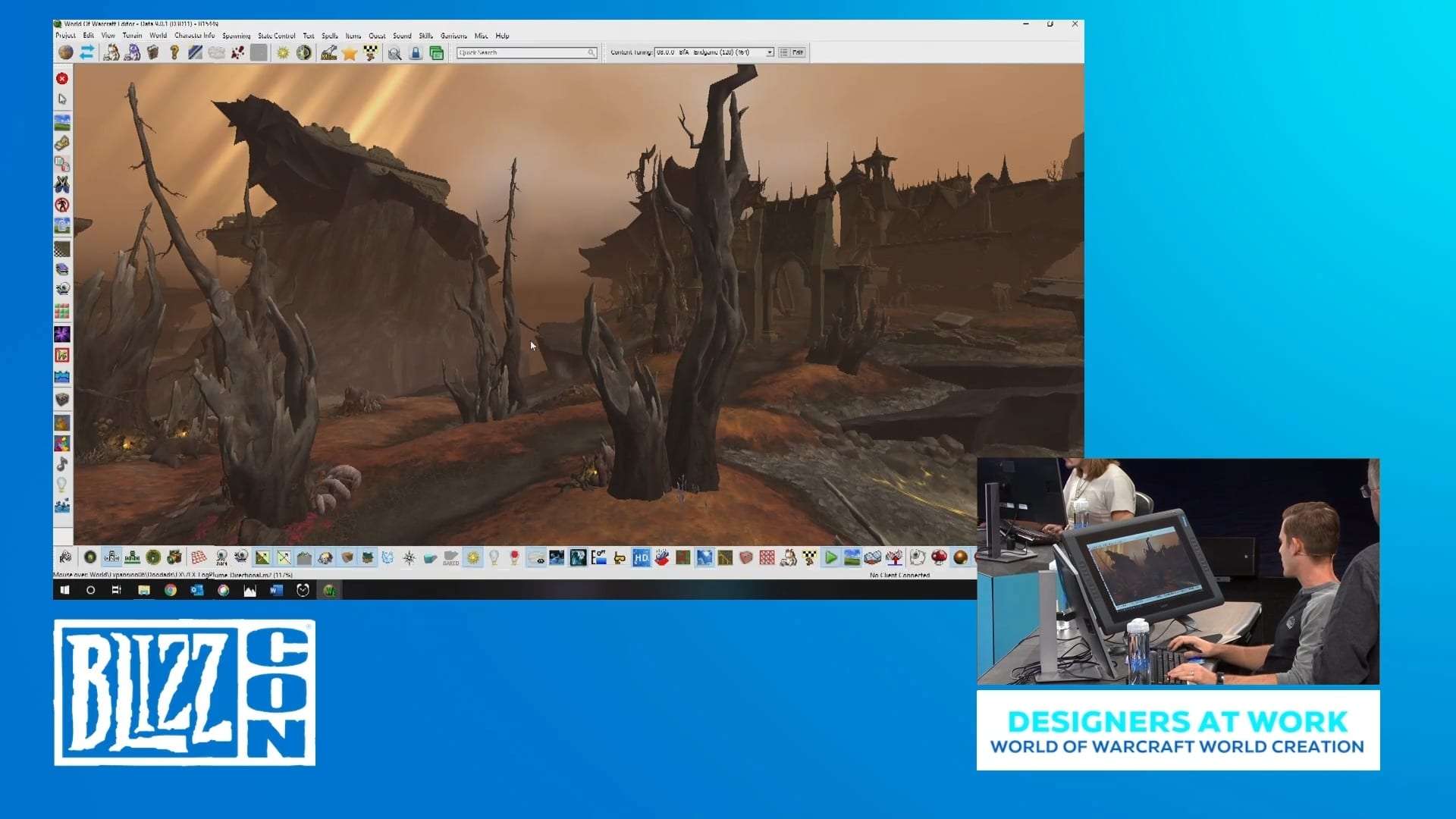
Task: Click the magnifier search icon in toolbar
Action: 394,53
